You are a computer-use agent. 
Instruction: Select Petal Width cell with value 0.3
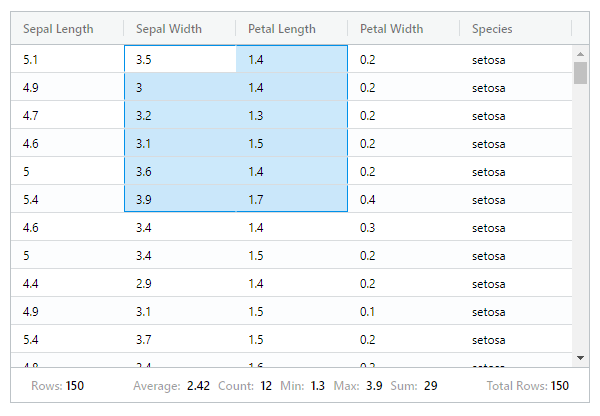[404, 228]
